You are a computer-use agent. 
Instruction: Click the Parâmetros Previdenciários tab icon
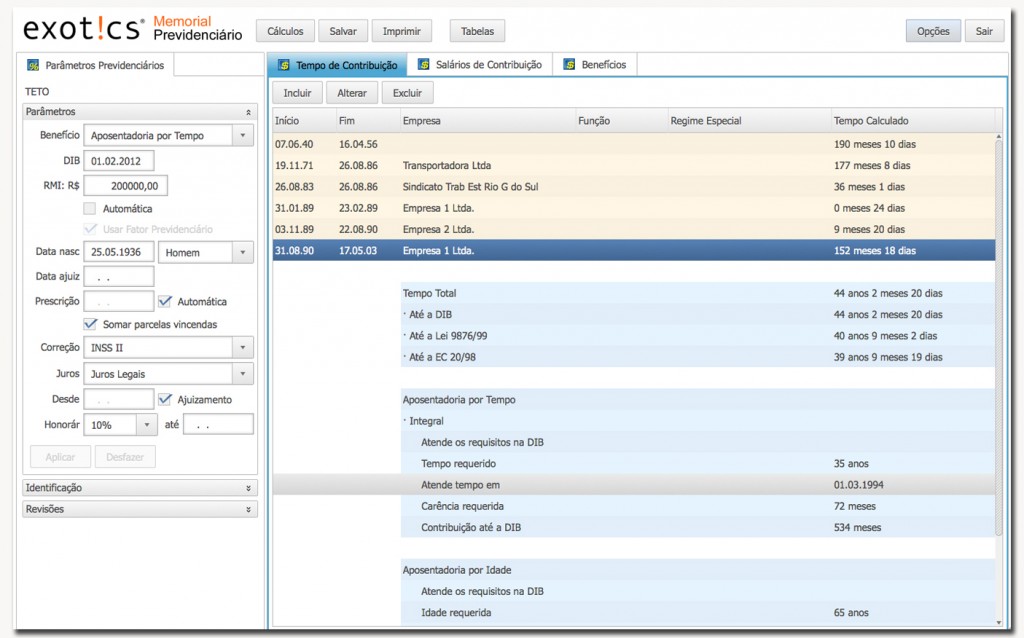click(x=33, y=65)
